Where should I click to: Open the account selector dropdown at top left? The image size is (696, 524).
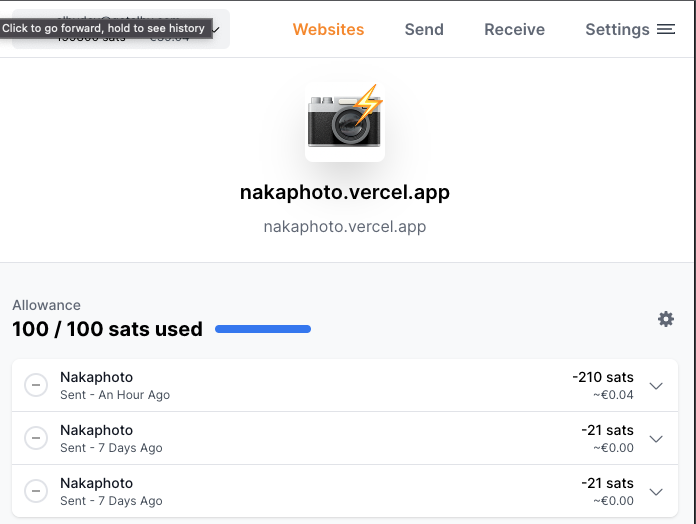coord(216,30)
